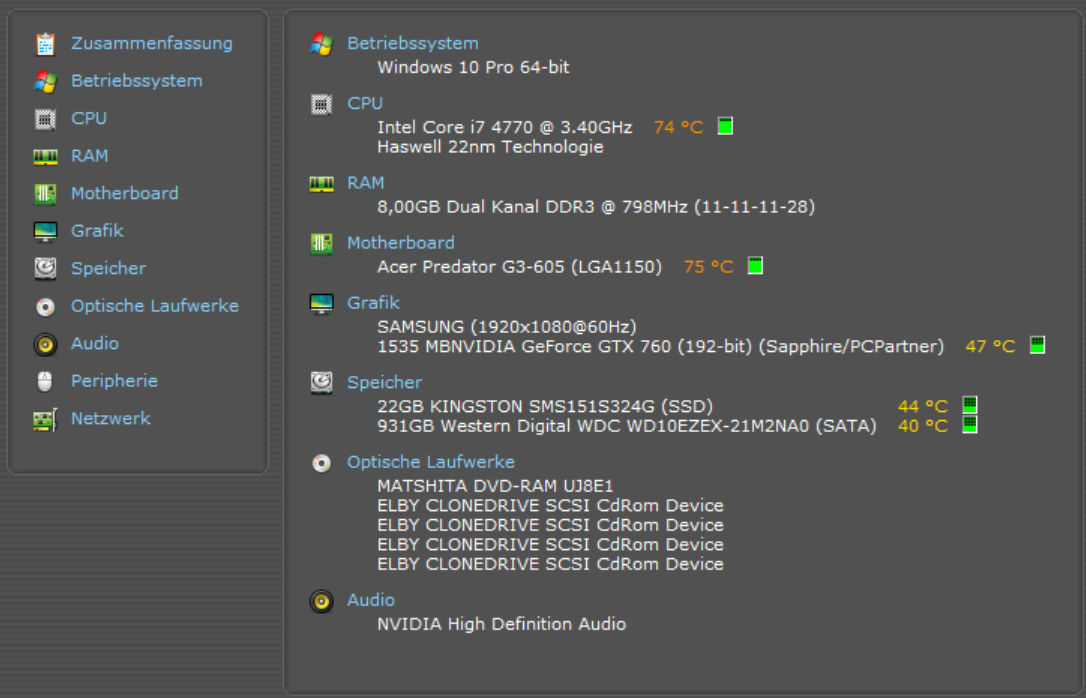Click the Grafik heading link in summary
This screenshot has width=1086, height=698.
[x=373, y=303]
